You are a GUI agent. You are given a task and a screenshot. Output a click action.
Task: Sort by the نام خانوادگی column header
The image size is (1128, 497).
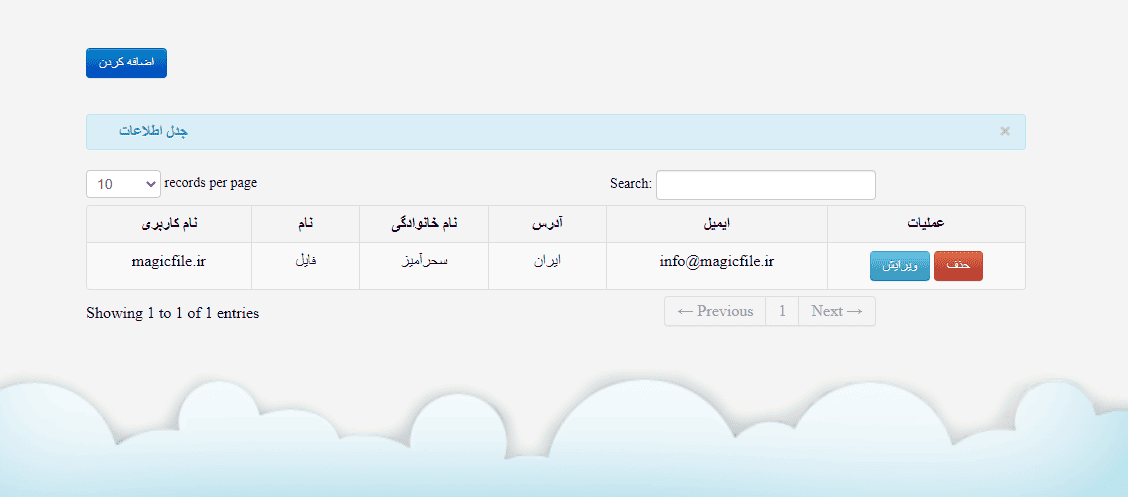[424, 224]
